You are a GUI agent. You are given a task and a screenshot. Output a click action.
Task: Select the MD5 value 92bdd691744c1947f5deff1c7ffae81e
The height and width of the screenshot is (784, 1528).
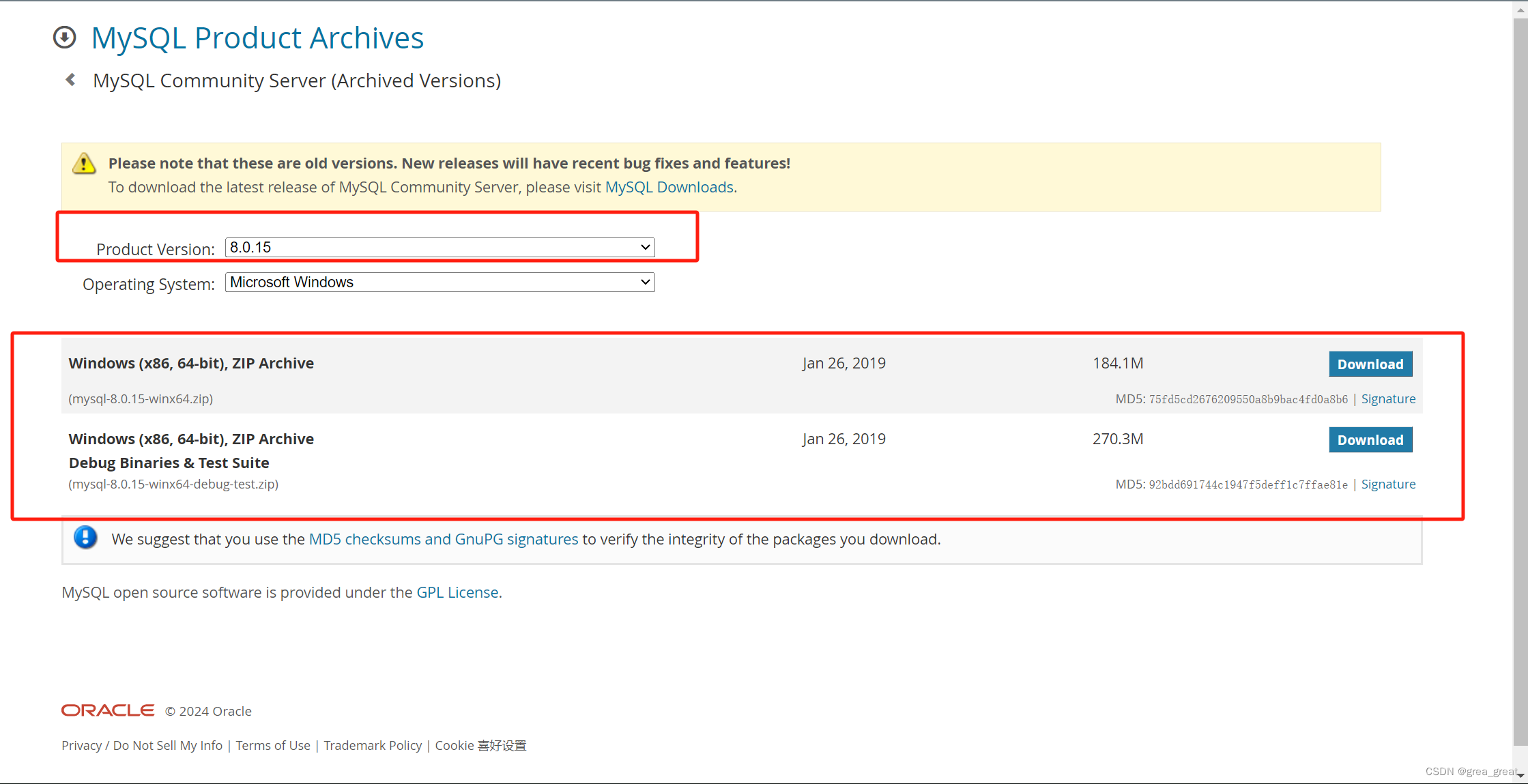1248,484
